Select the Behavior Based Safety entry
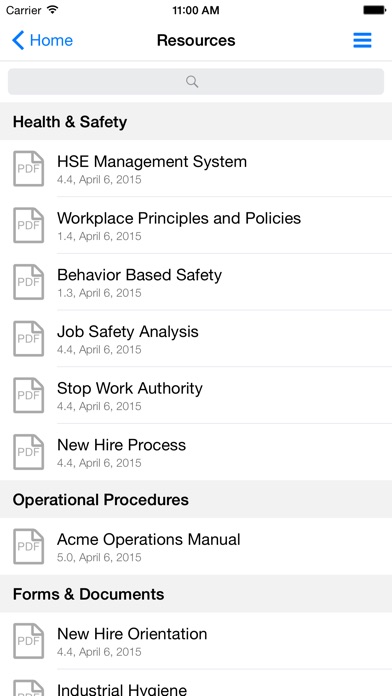 196,282
